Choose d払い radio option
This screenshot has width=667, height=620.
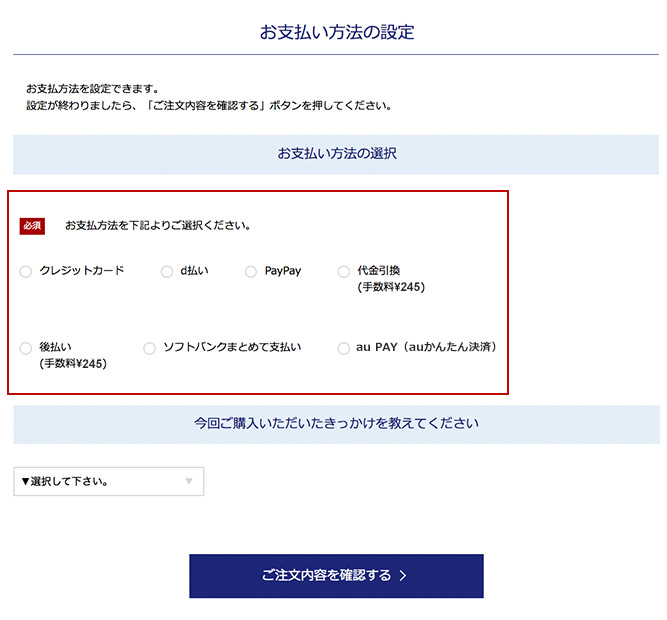pyautogui.click(x=167, y=272)
